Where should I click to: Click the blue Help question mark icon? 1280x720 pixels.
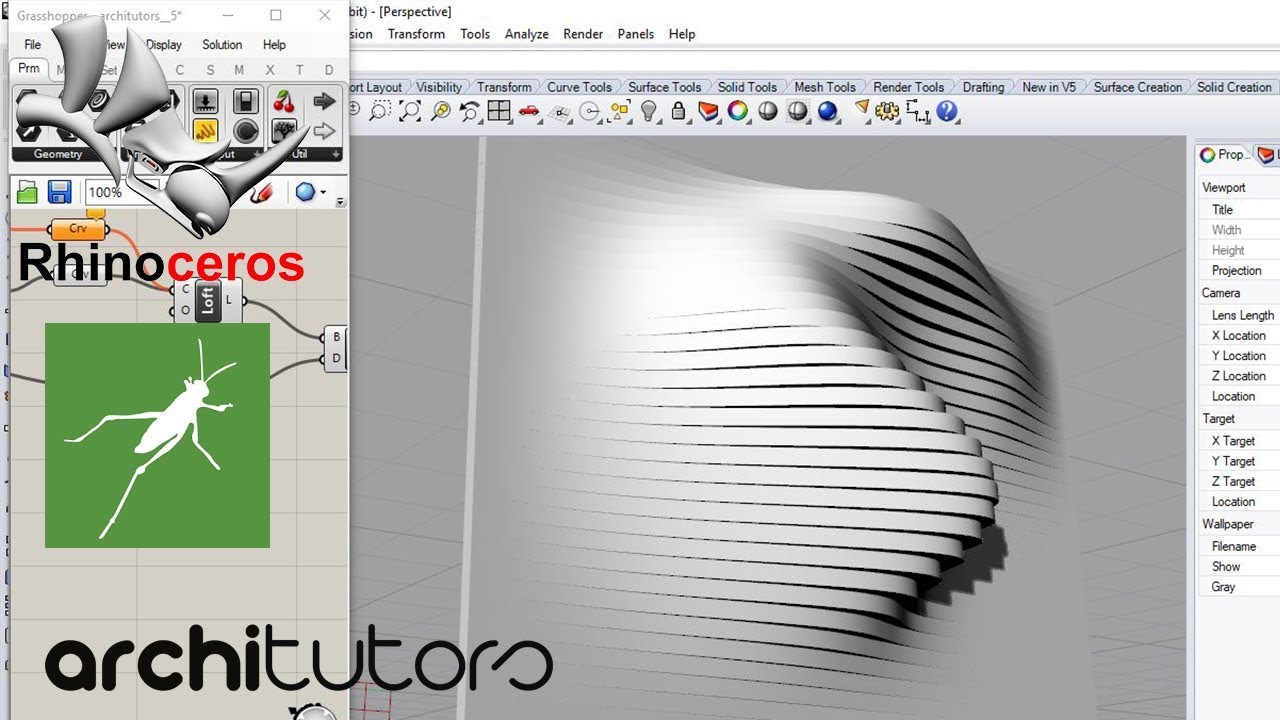click(x=946, y=111)
